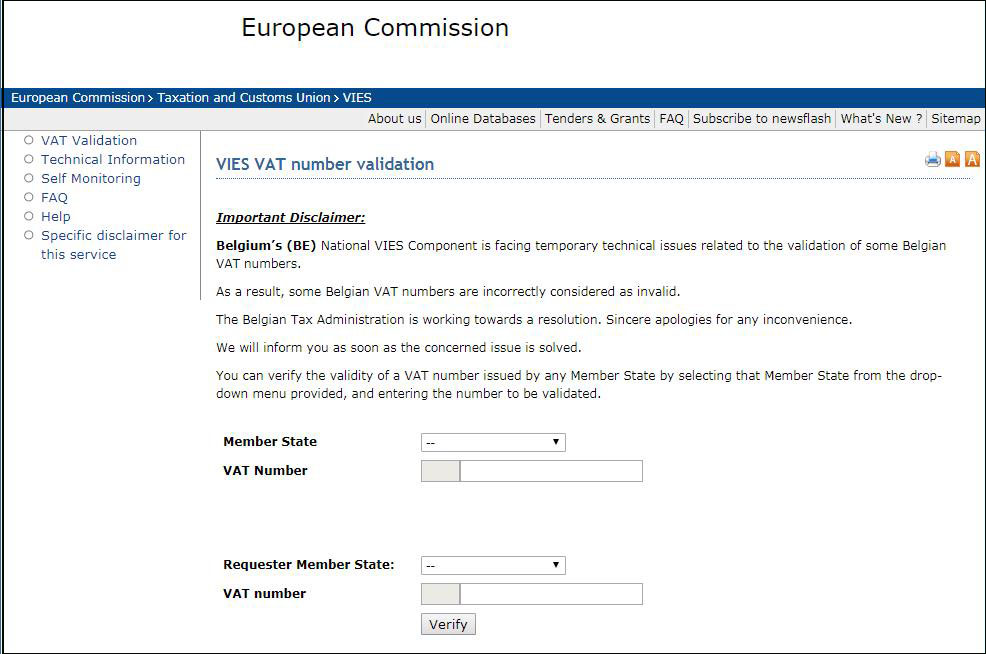Go to Technical Information sidebar link
Screen dimensions: 986x654
(113, 160)
